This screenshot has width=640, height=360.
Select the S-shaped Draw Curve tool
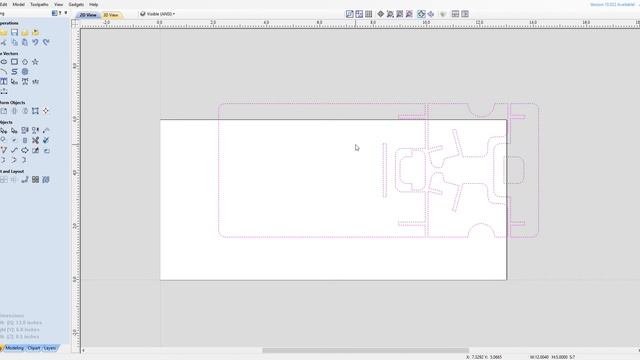(14, 71)
